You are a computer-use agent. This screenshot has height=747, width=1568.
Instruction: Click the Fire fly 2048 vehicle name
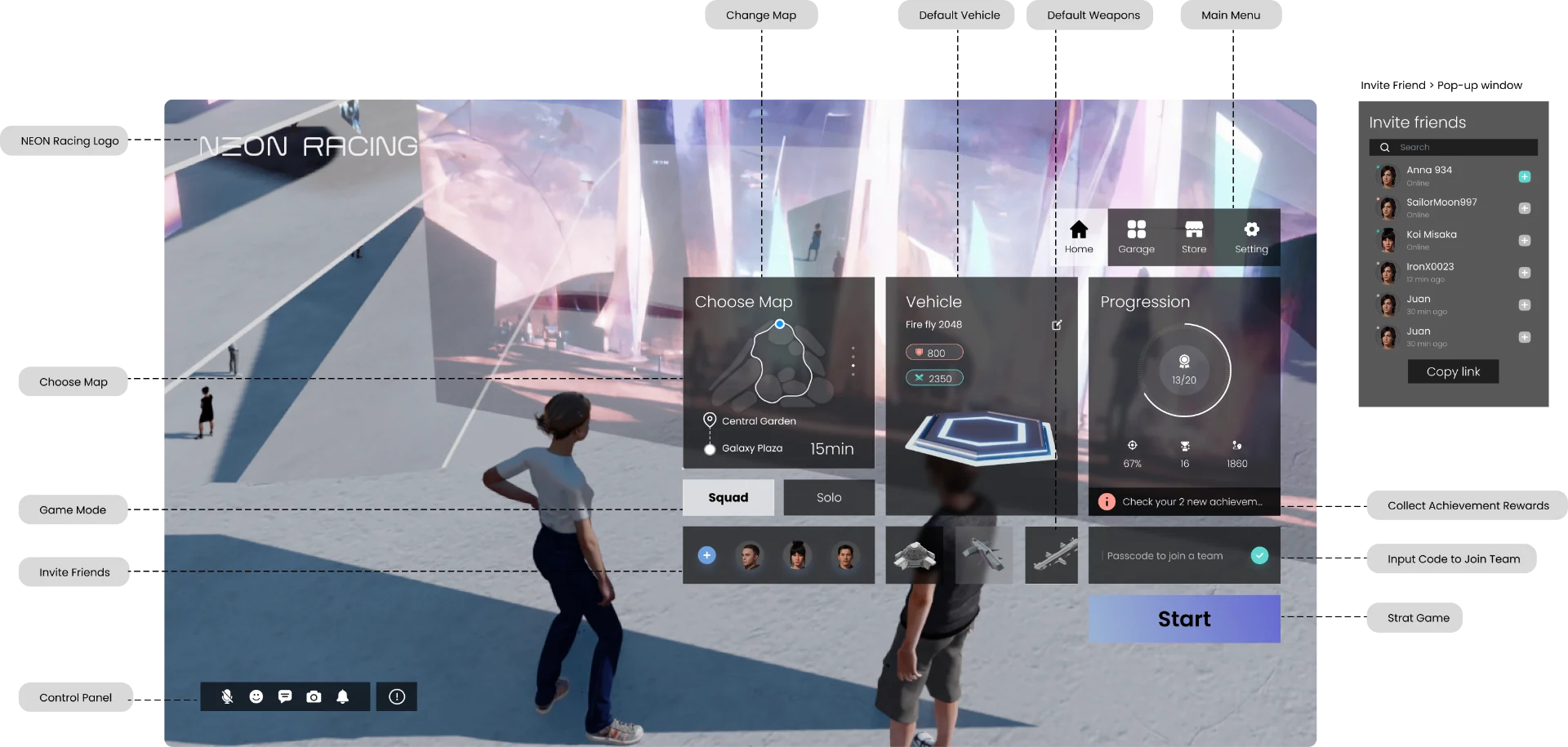click(933, 324)
